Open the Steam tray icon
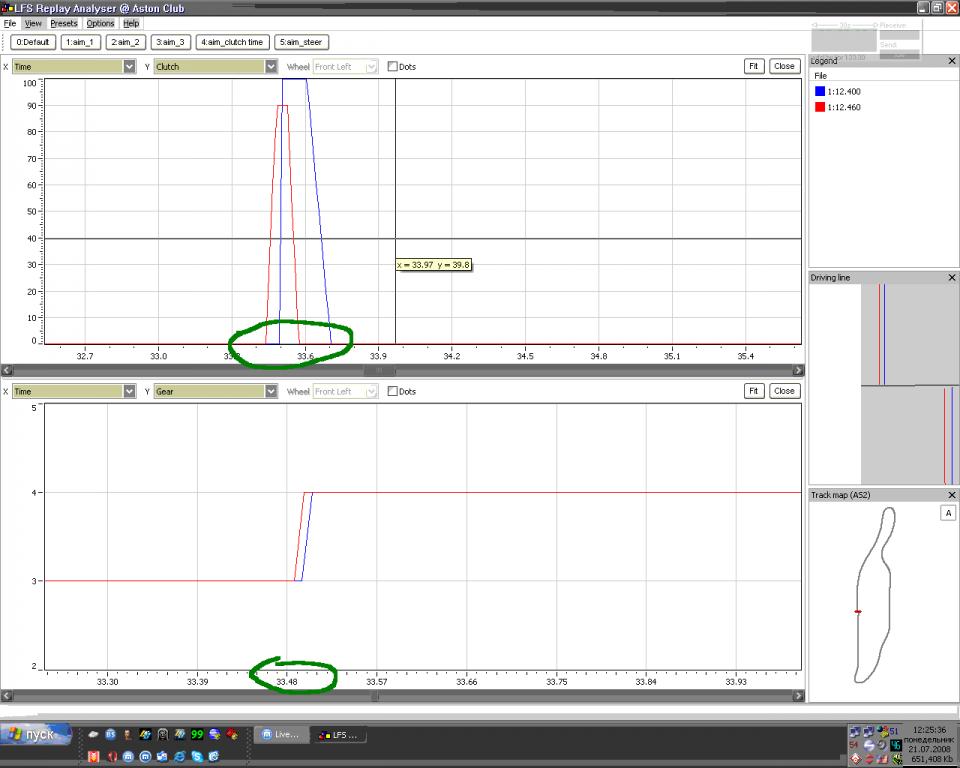 tap(882, 745)
